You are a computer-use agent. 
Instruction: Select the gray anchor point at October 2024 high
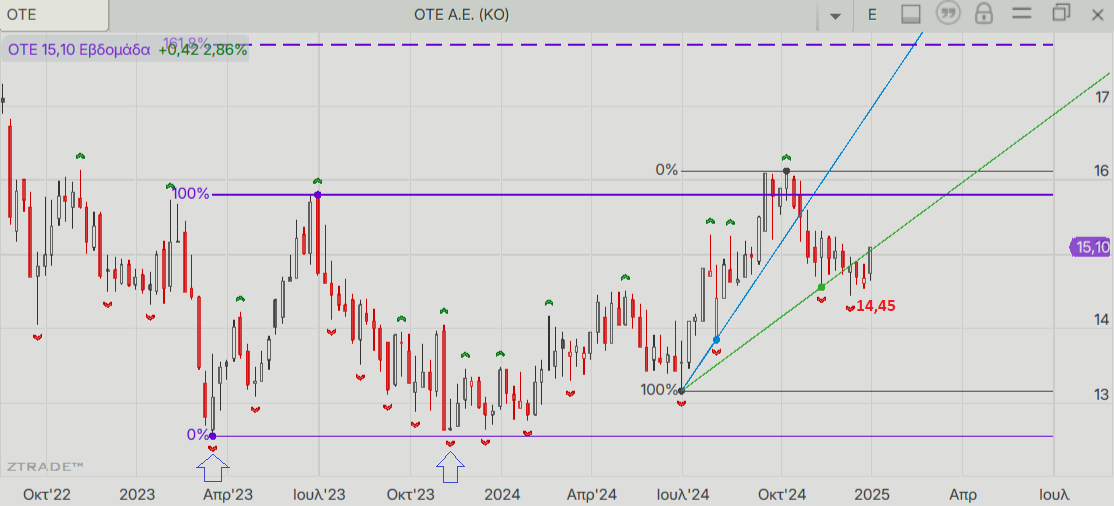click(x=786, y=171)
